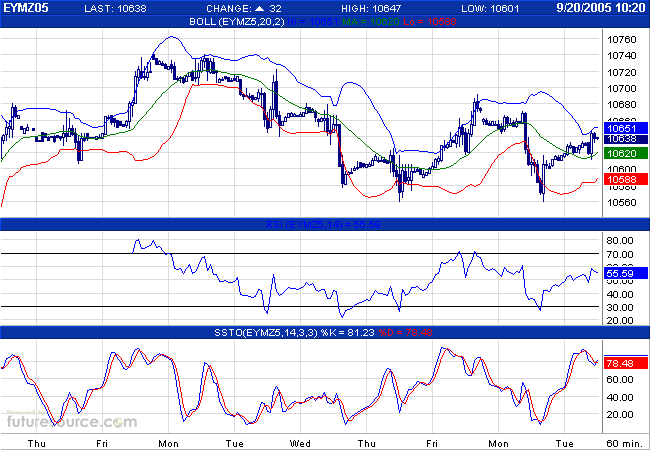Click the 20.00 label in RSI panel
The image size is (650, 450).
tap(620, 320)
